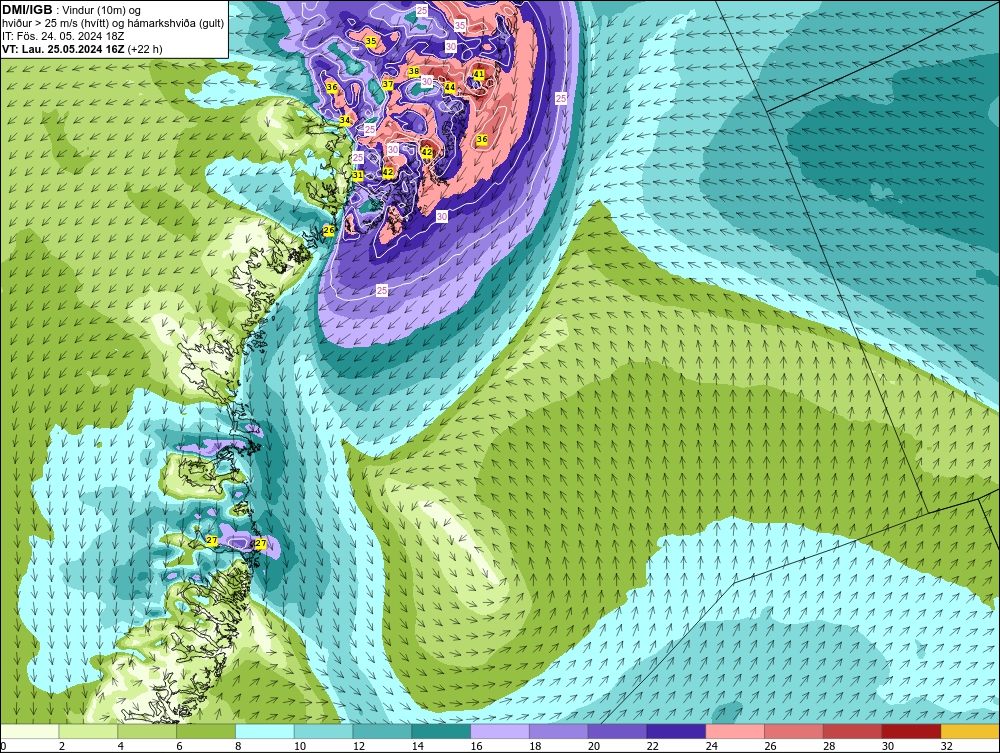Click the yellow '34' gust label on the coast
1000x753 pixels.
point(345,120)
